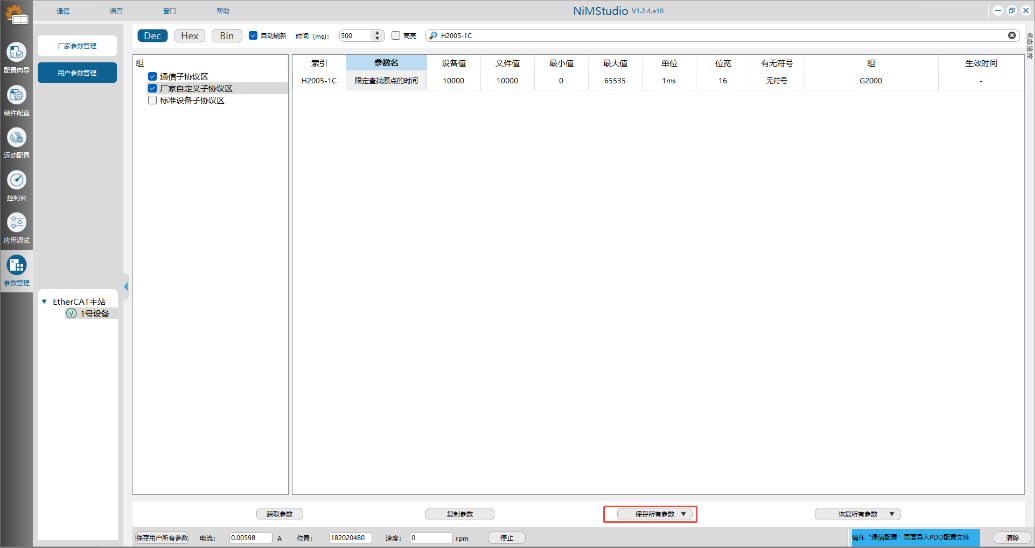The height and width of the screenshot is (548, 1035).
Task: Toggle the 高亮 checkbox near the search box
Action: tap(395, 36)
